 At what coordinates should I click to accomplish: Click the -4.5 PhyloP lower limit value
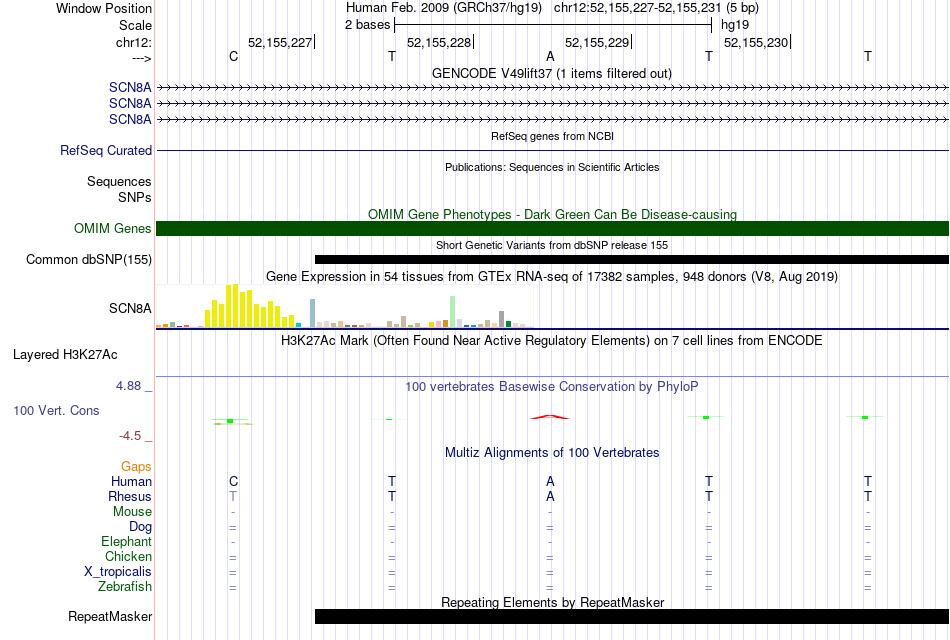(130, 436)
